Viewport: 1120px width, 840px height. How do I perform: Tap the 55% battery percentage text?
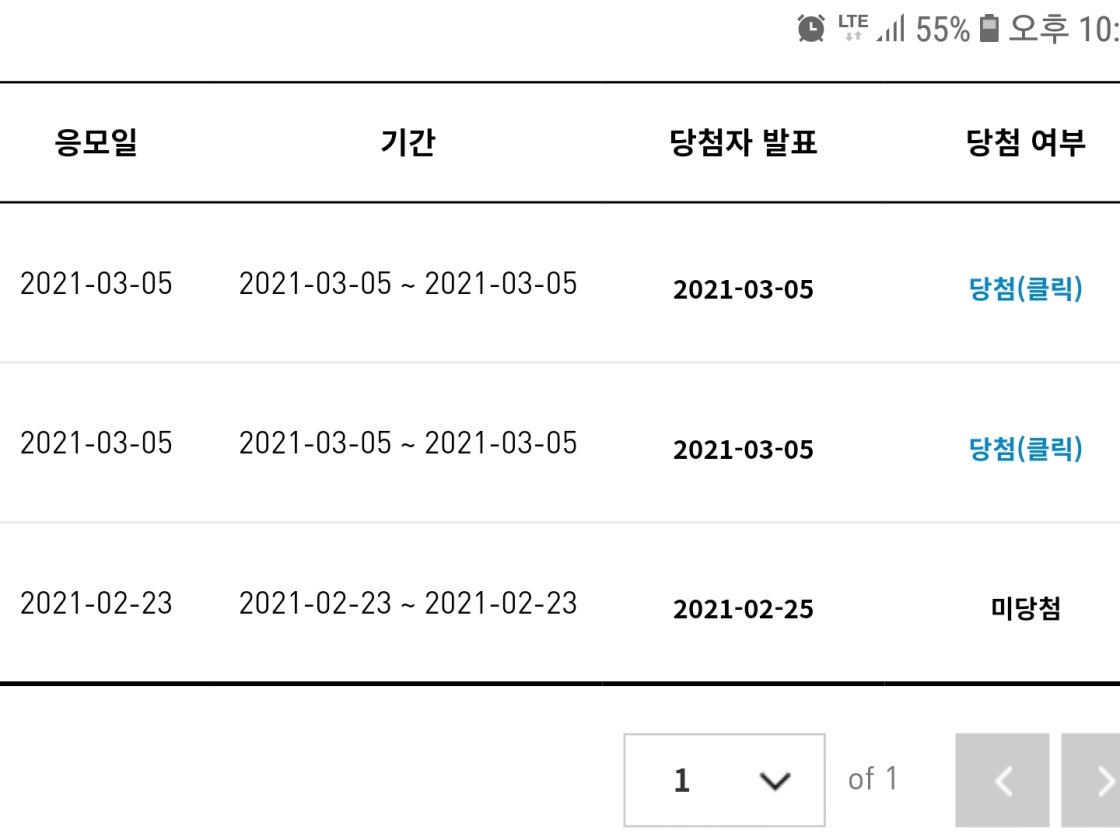[x=942, y=29]
